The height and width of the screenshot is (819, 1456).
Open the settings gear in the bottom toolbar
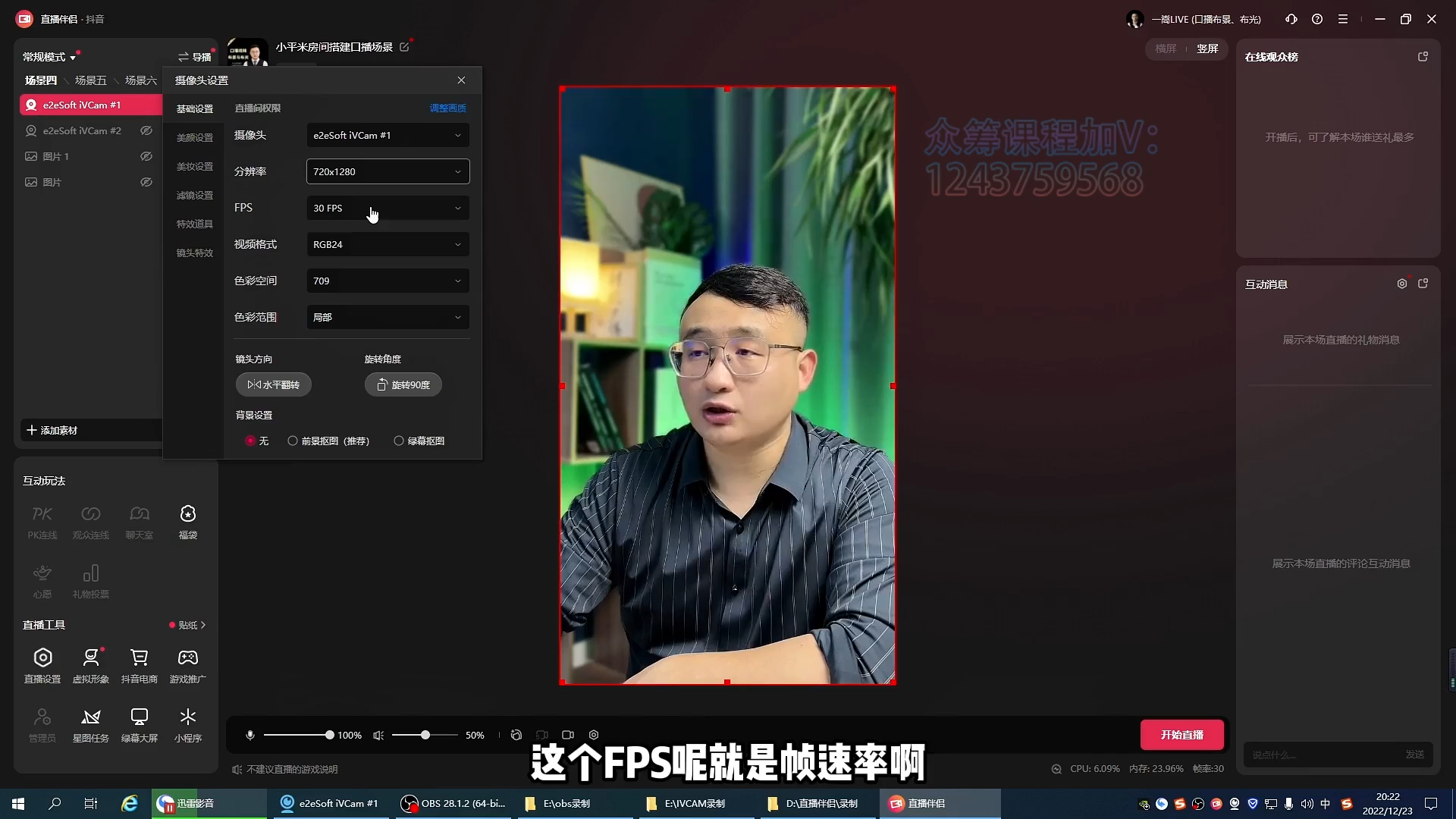pos(594,735)
